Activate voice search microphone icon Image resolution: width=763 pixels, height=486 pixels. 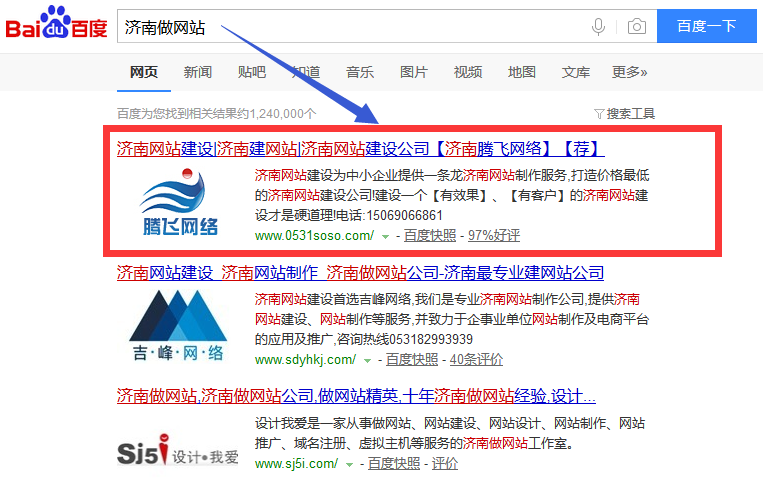point(598,26)
